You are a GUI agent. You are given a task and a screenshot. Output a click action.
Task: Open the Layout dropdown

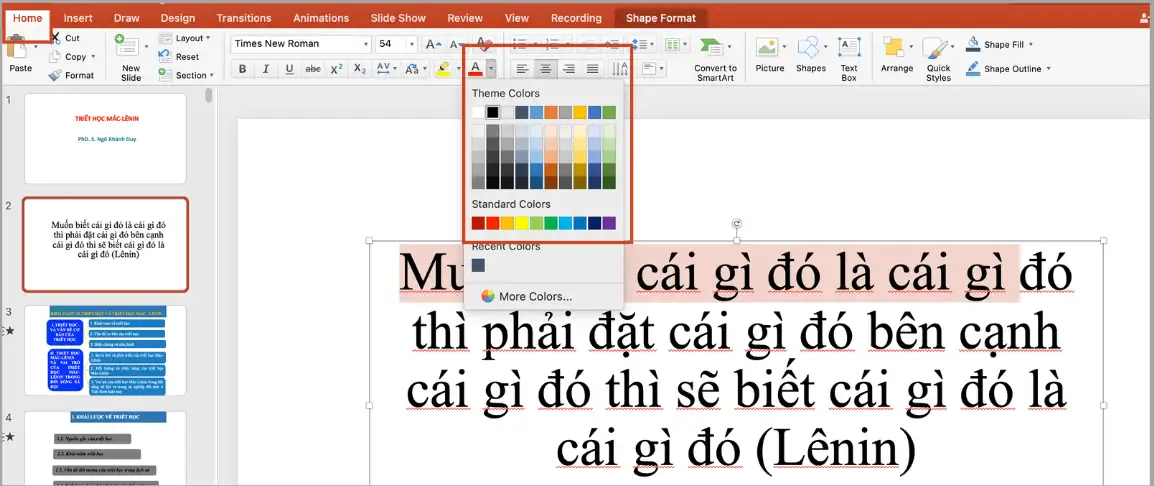click(x=185, y=38)
